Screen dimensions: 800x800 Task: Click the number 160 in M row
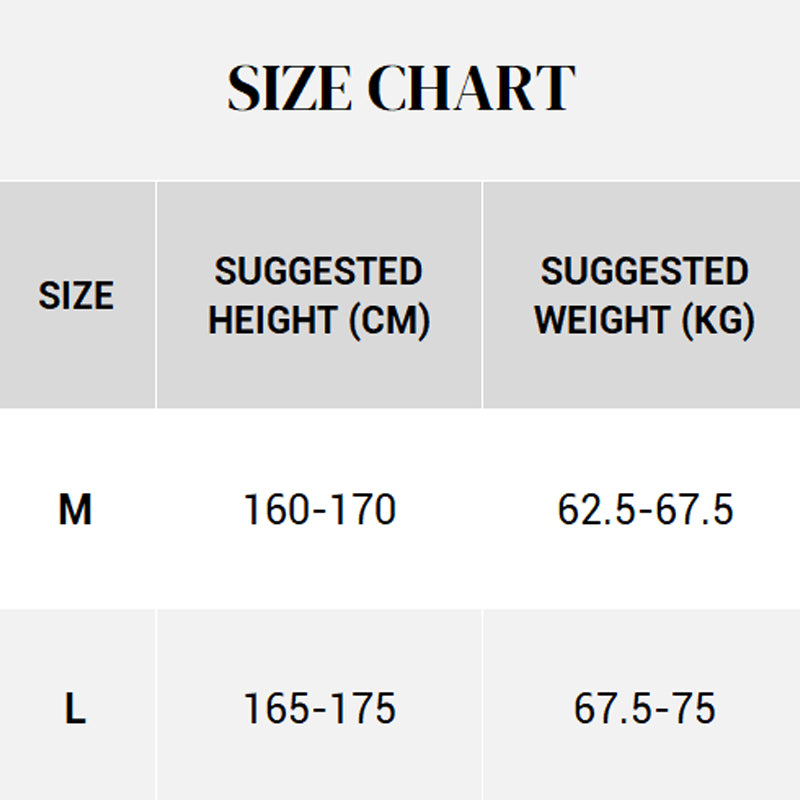coord(277,509)
